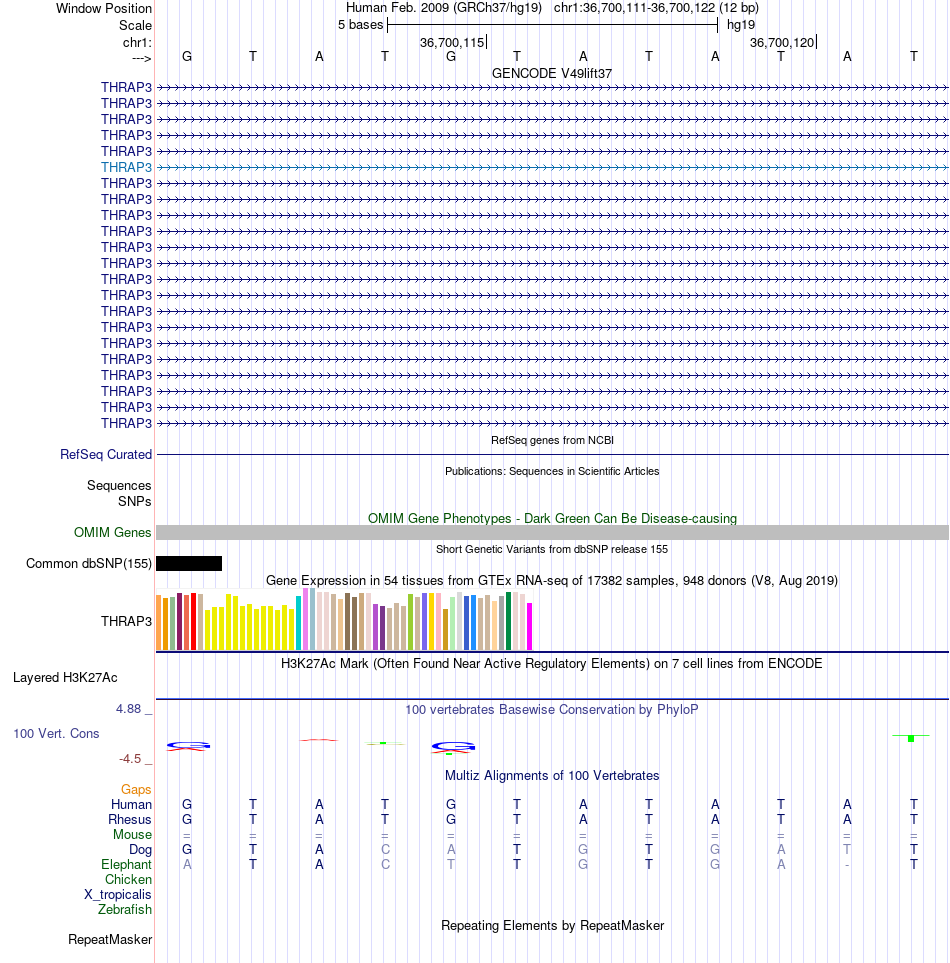950x963 pixels.
Task: Click the chr1:36,700,111-36,700,122 (12 bp) position text
Action: [656, 8]
